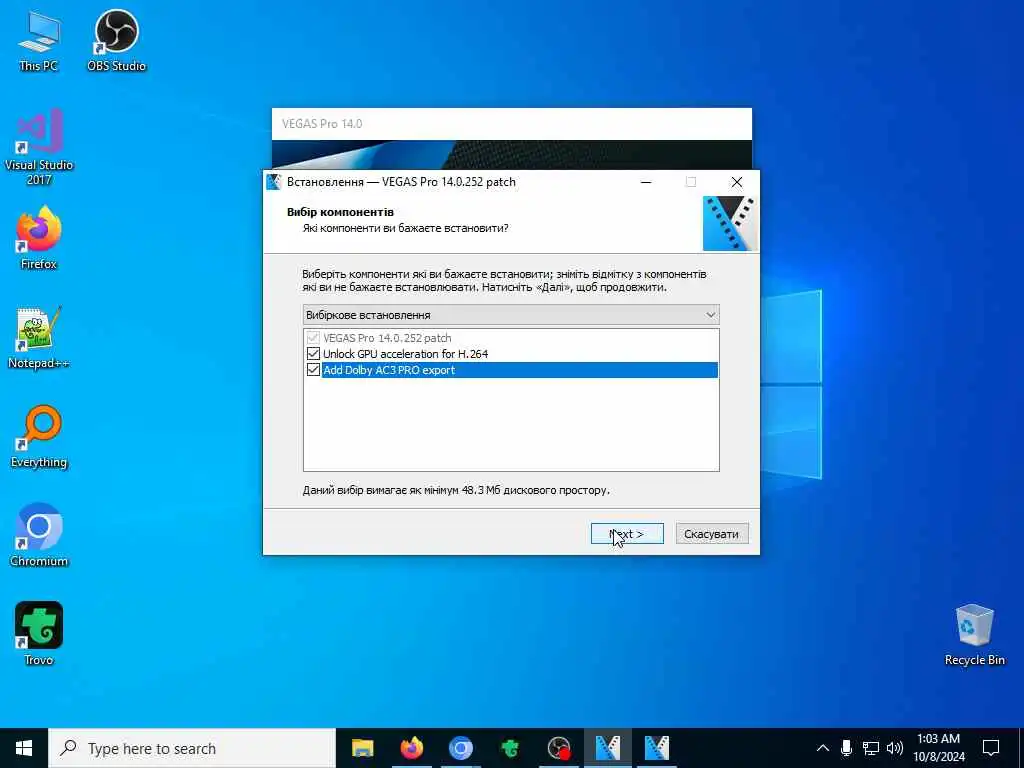Close the VEGAS patch installer window
Viewport: 1024px width, 768px height.
coord(737,182)
